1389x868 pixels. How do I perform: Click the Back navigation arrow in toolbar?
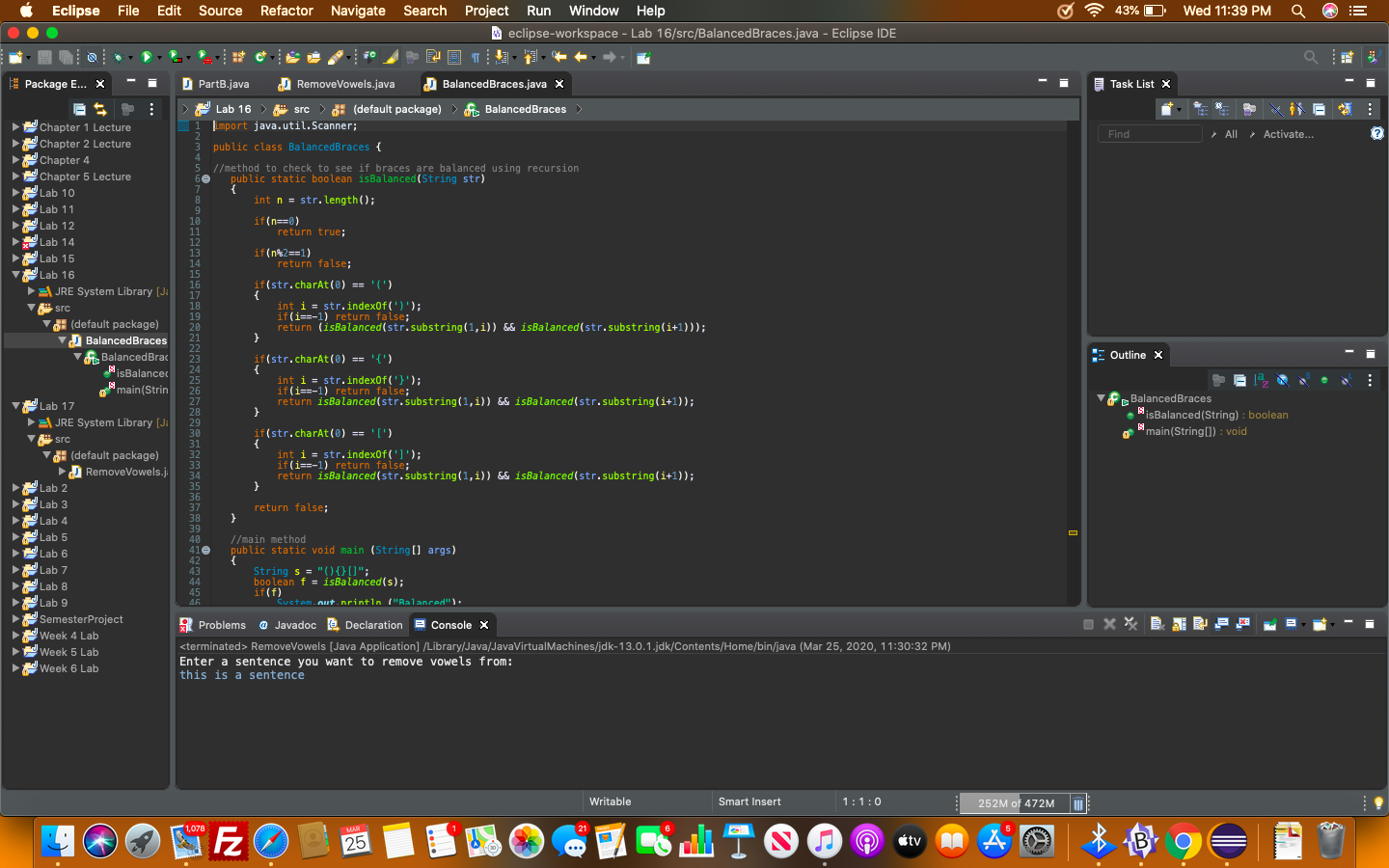pos(580,56)
